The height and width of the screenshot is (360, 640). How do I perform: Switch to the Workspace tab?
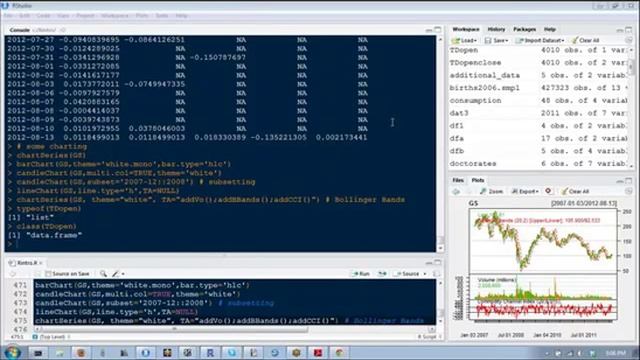tap(466, 29)
